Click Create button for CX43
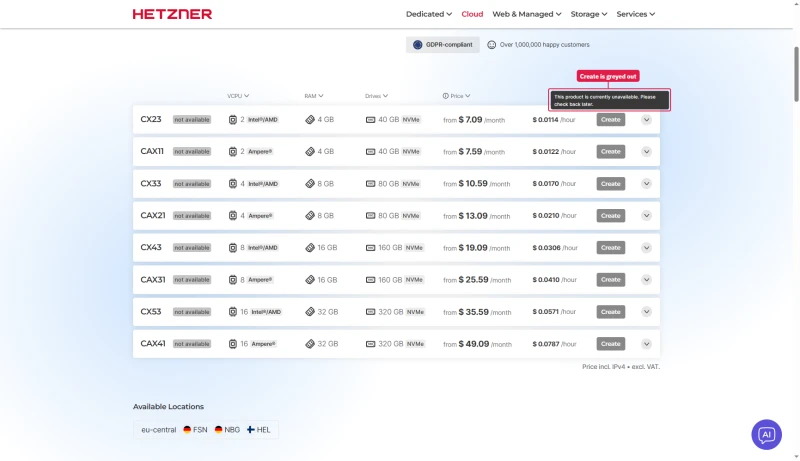The height and width of the screenshot is (461, 800). tap(611, 248)
